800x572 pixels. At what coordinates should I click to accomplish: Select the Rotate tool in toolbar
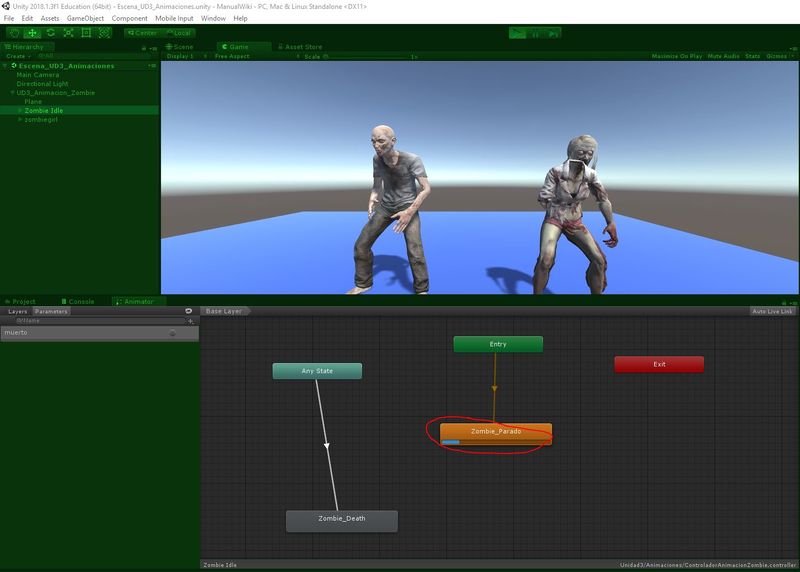pyautogui.click(x=51, y=33)
